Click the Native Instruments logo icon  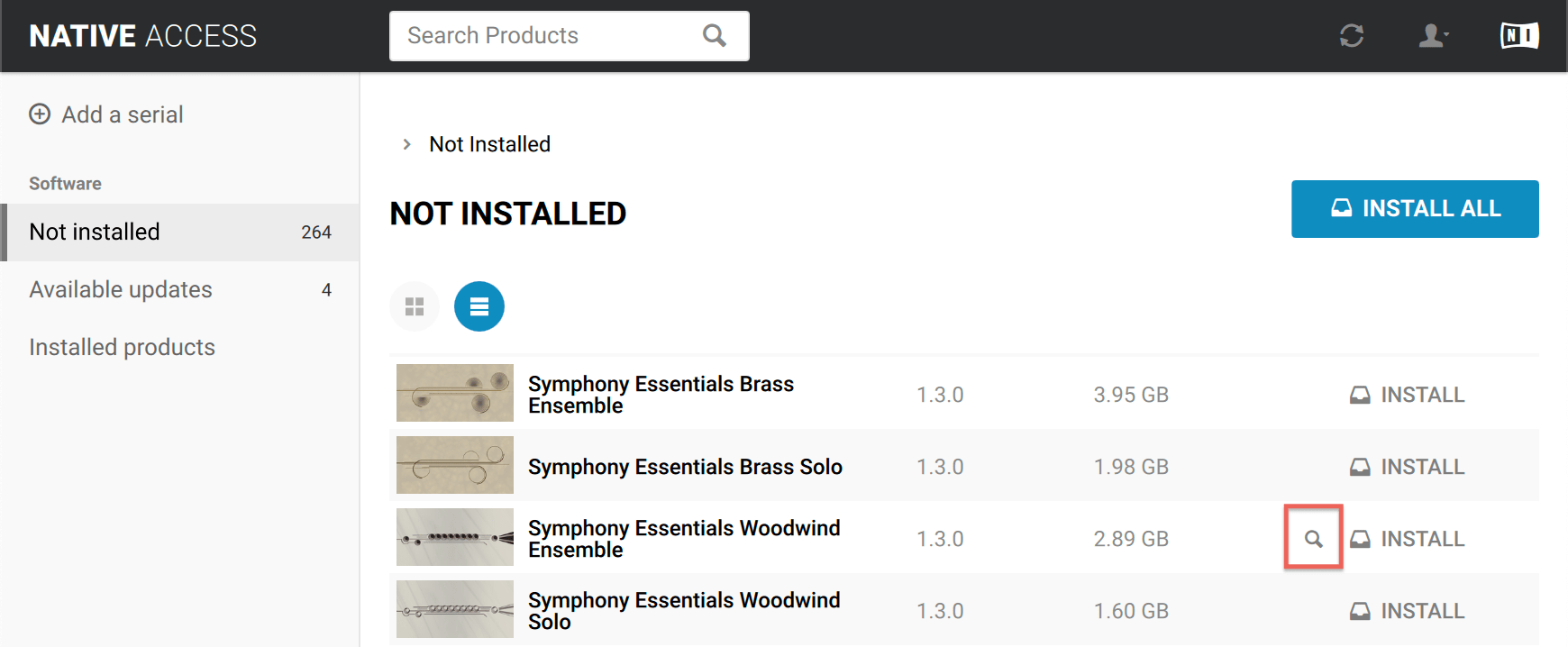click(x=1518, y=36)
